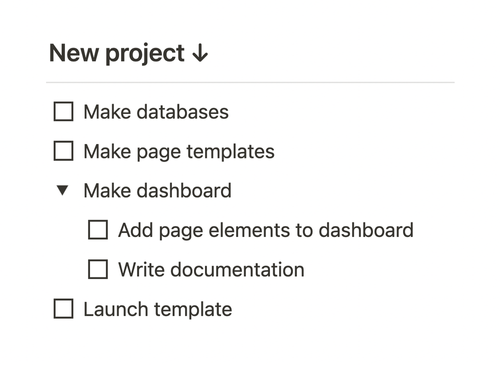The width and height of the screenshot is (500, 365).
Task: Click "dashboard" ending the Add page elements item
Action: coord(366,230)
